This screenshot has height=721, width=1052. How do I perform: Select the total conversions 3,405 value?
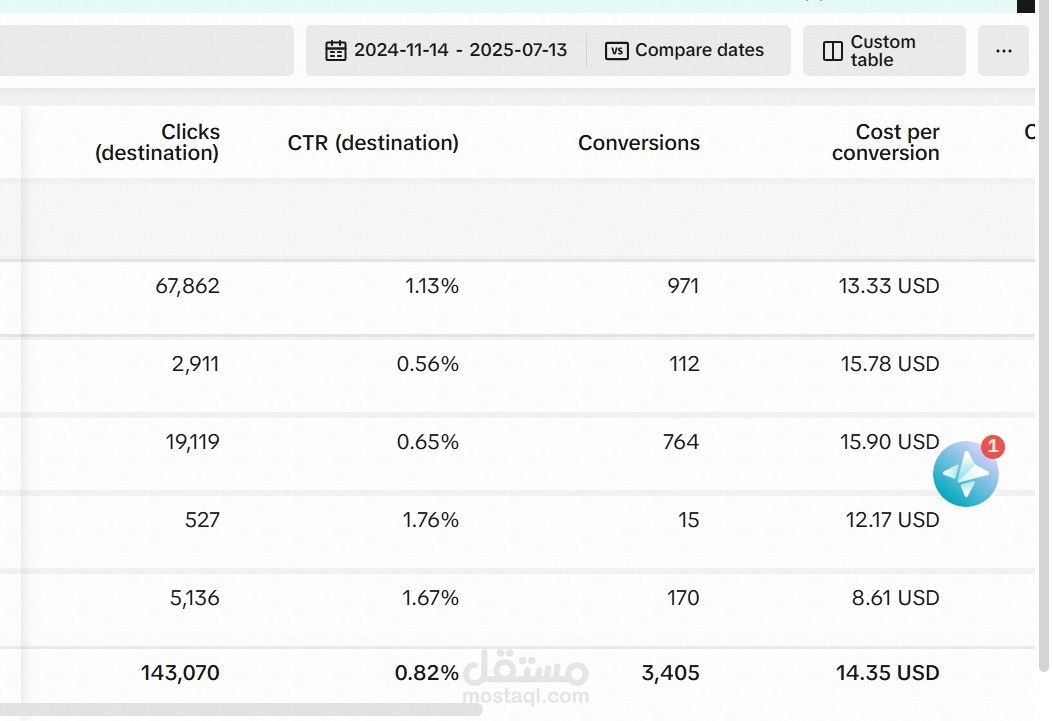[670, 673]
